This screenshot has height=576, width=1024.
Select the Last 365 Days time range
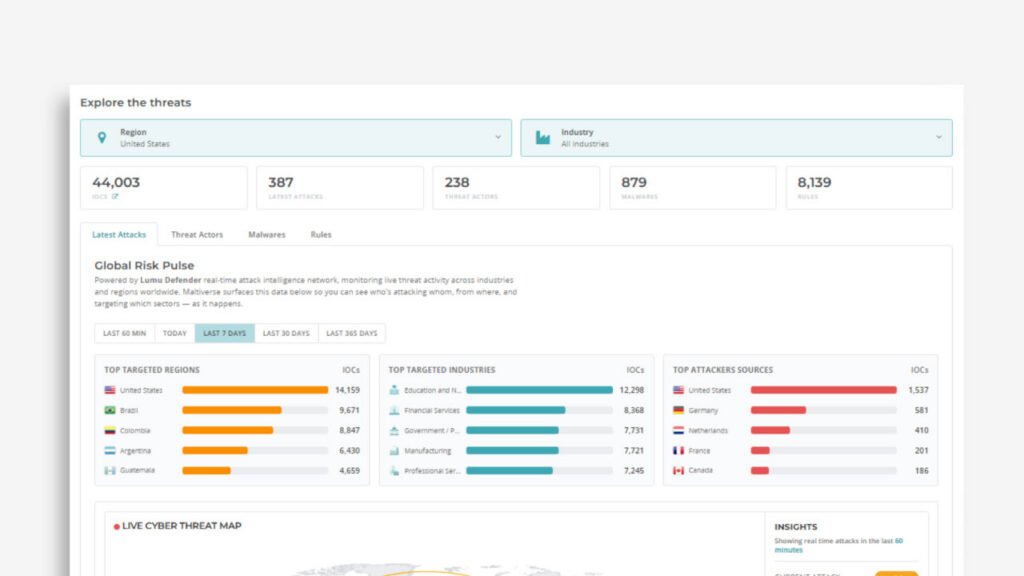[351, 333]
